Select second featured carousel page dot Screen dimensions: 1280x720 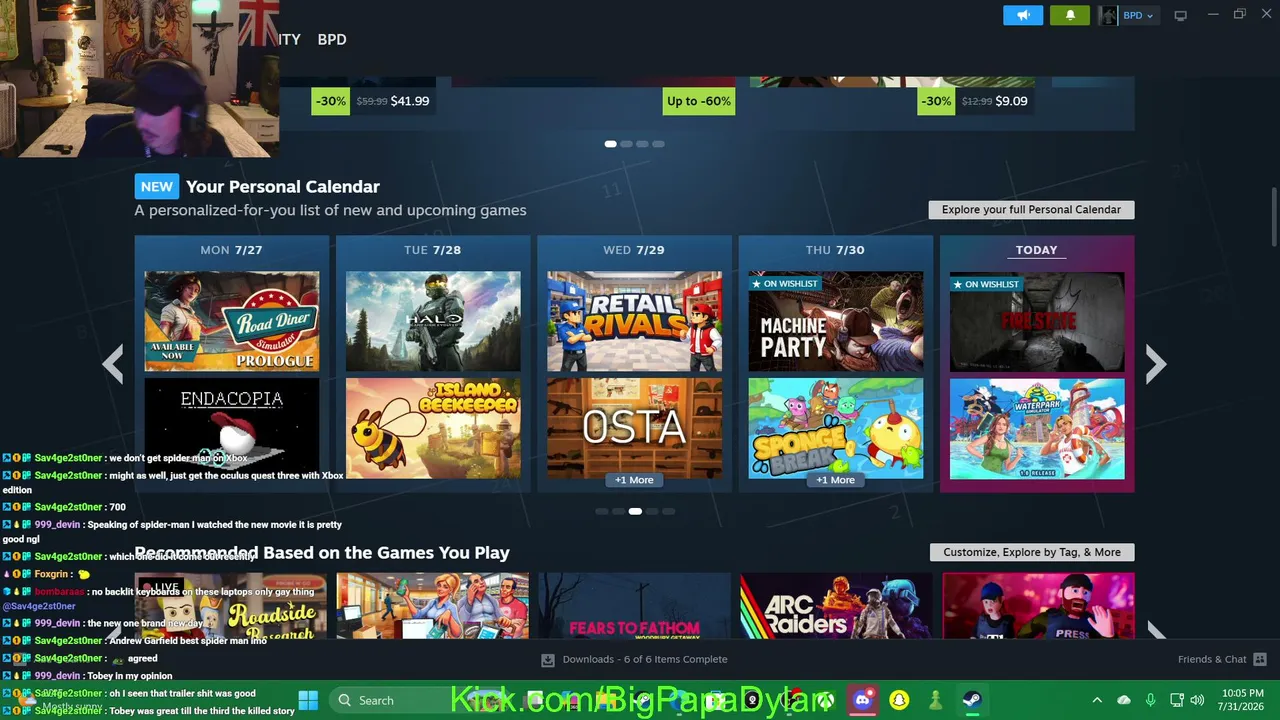(x=626, y=144)
